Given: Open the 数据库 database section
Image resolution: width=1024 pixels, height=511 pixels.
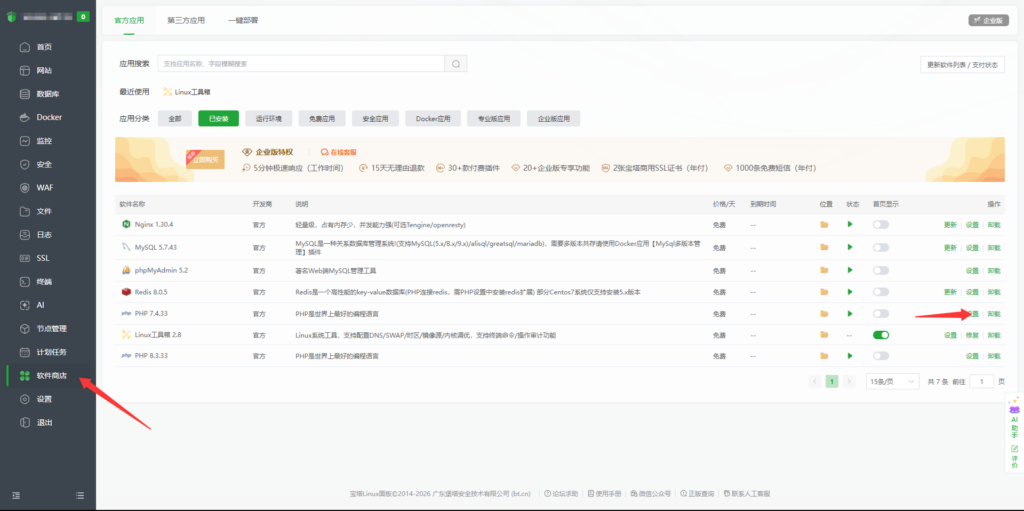Looking at the screenshot, I should [x=48, y=94].
